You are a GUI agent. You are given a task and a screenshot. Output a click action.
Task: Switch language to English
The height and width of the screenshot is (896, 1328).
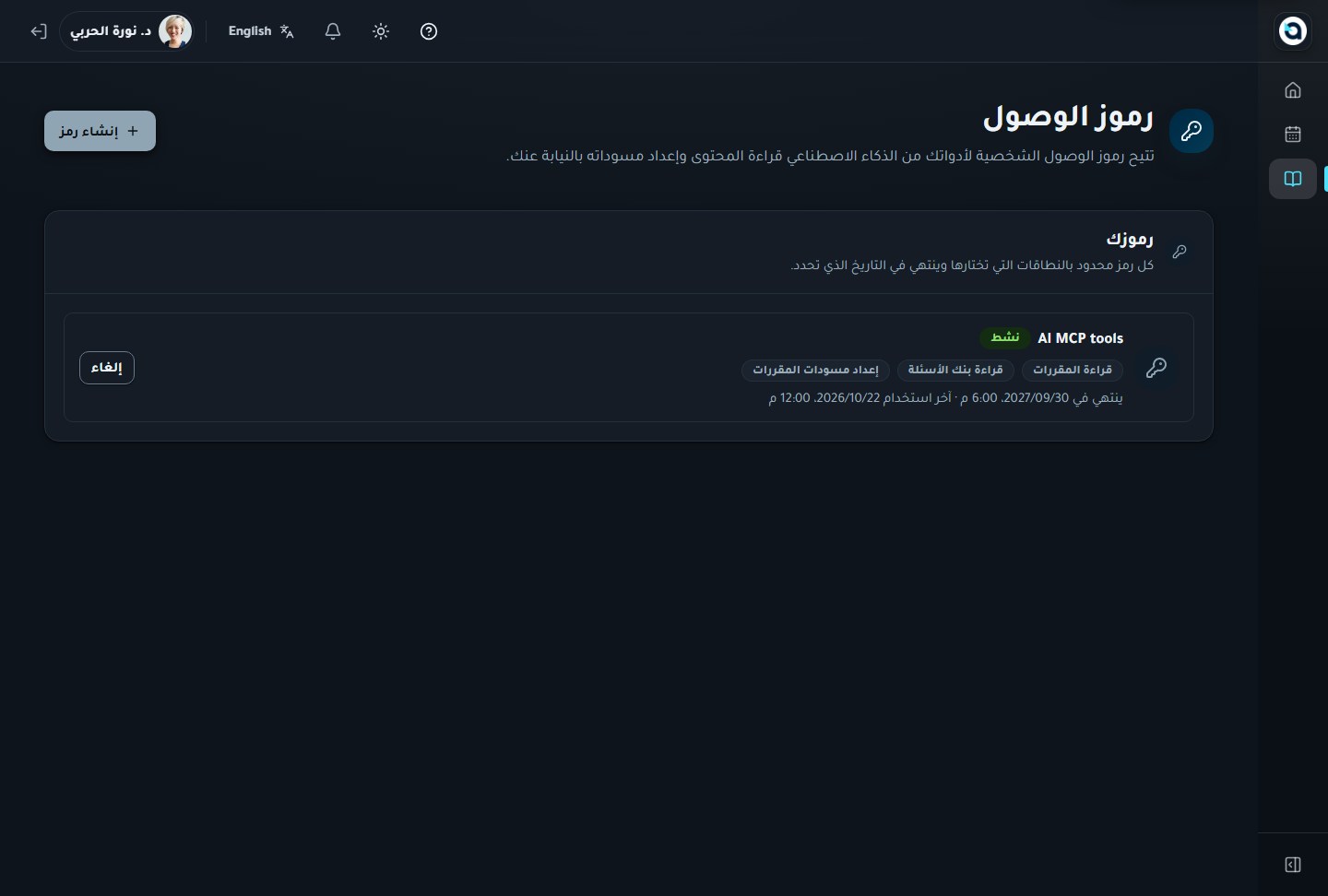[261, 31]
